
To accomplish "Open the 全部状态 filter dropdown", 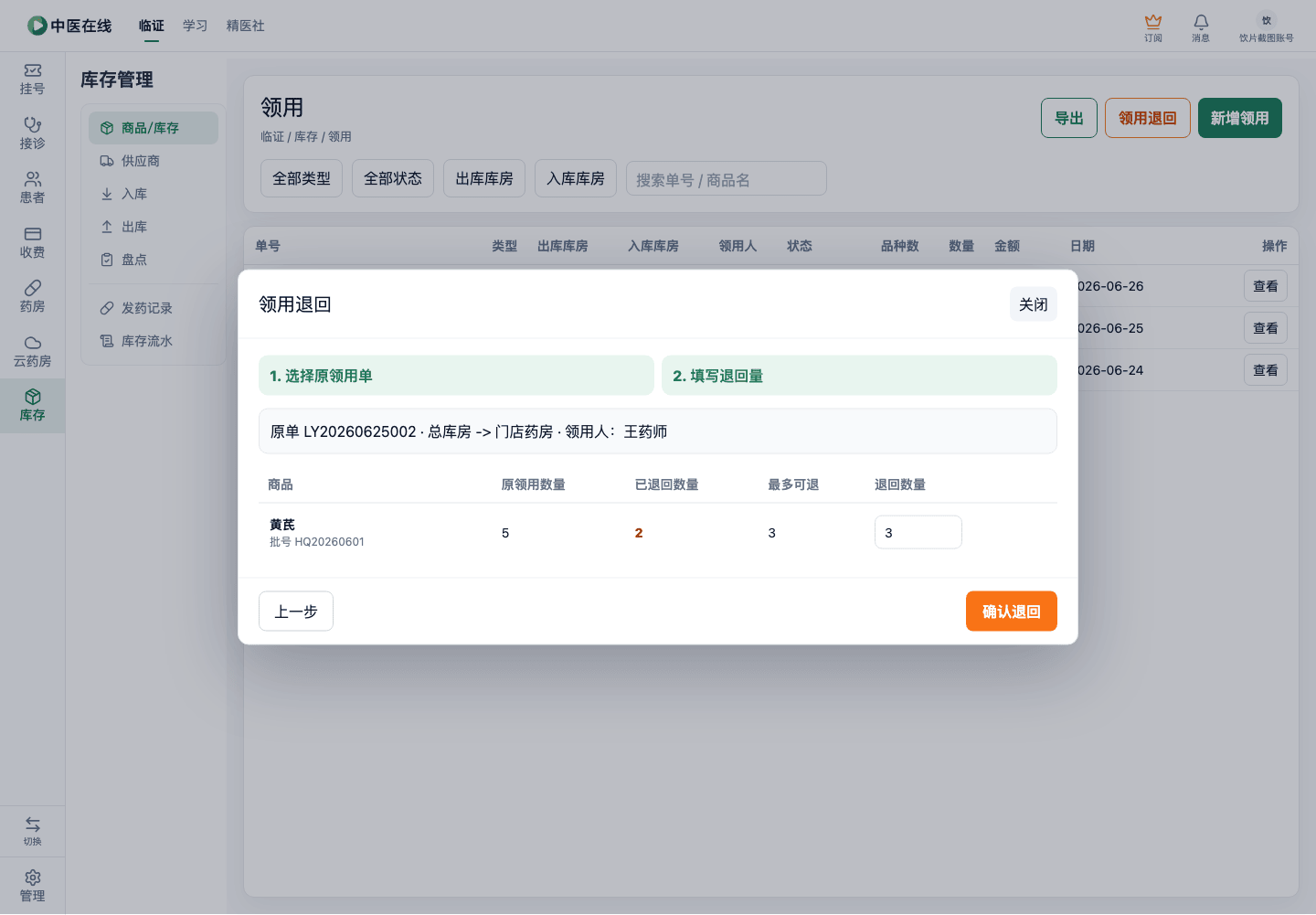I will pyautogui.click(x=393, y=178).
